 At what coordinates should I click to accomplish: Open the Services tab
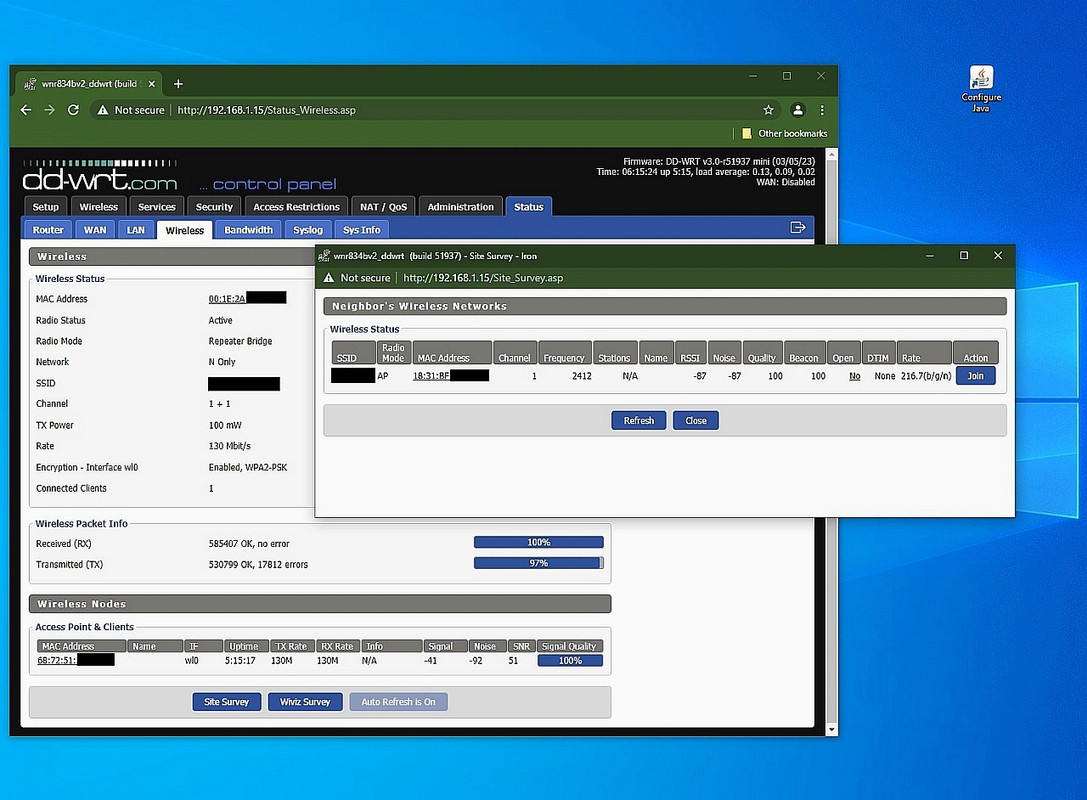(x=157, y=207)
